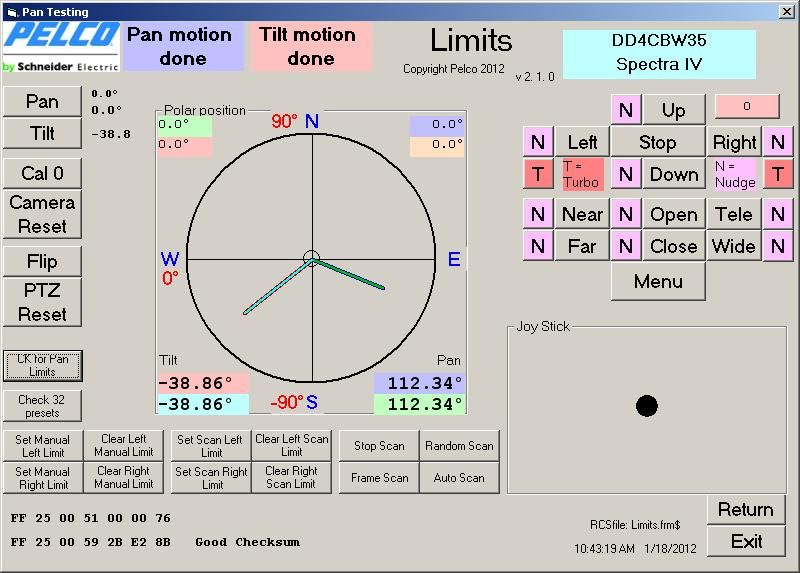Click the Return button
The image size is (800, 573).
click(x=746, y=509)
